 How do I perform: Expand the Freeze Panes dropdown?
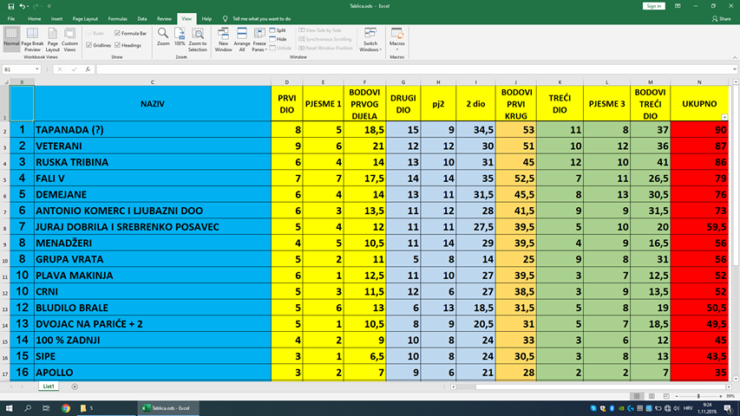tap(260, 40)
